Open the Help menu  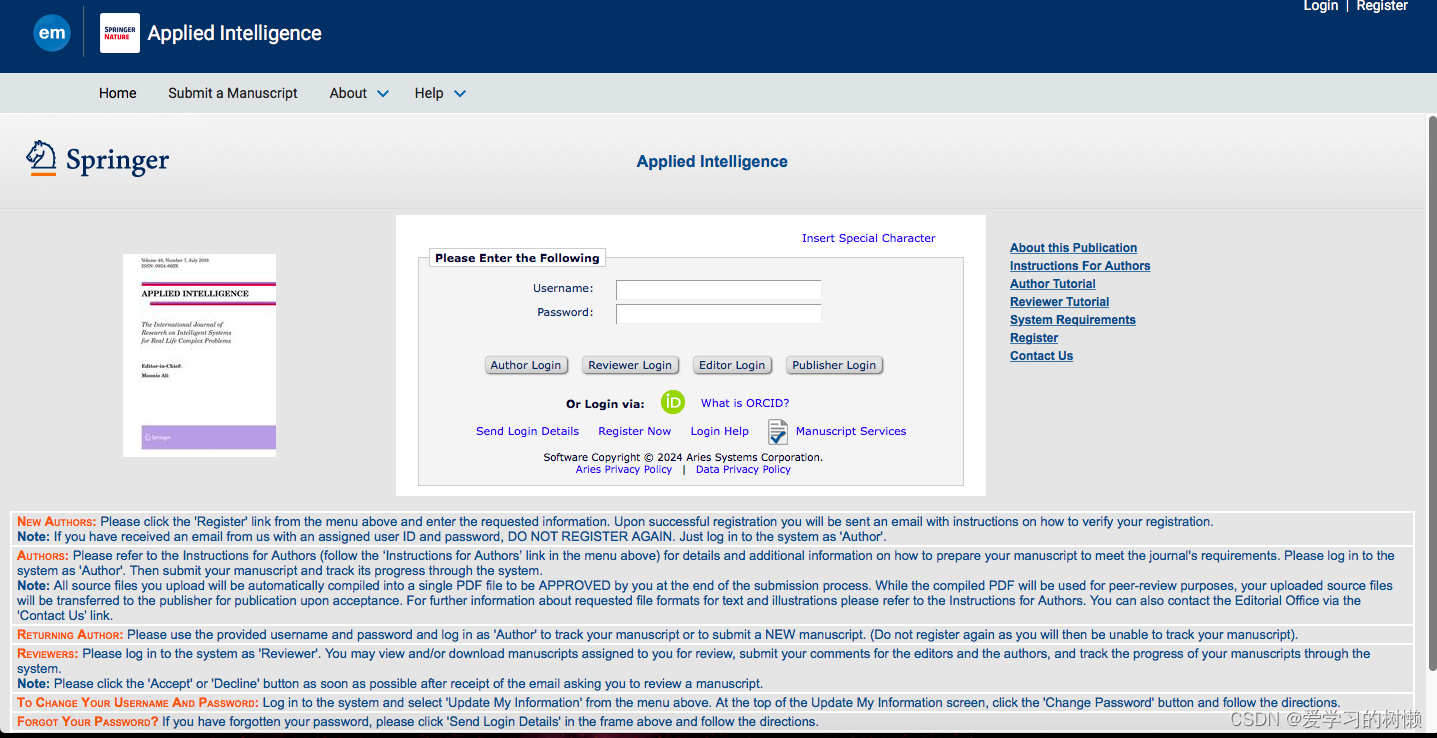tap(429, 93)
